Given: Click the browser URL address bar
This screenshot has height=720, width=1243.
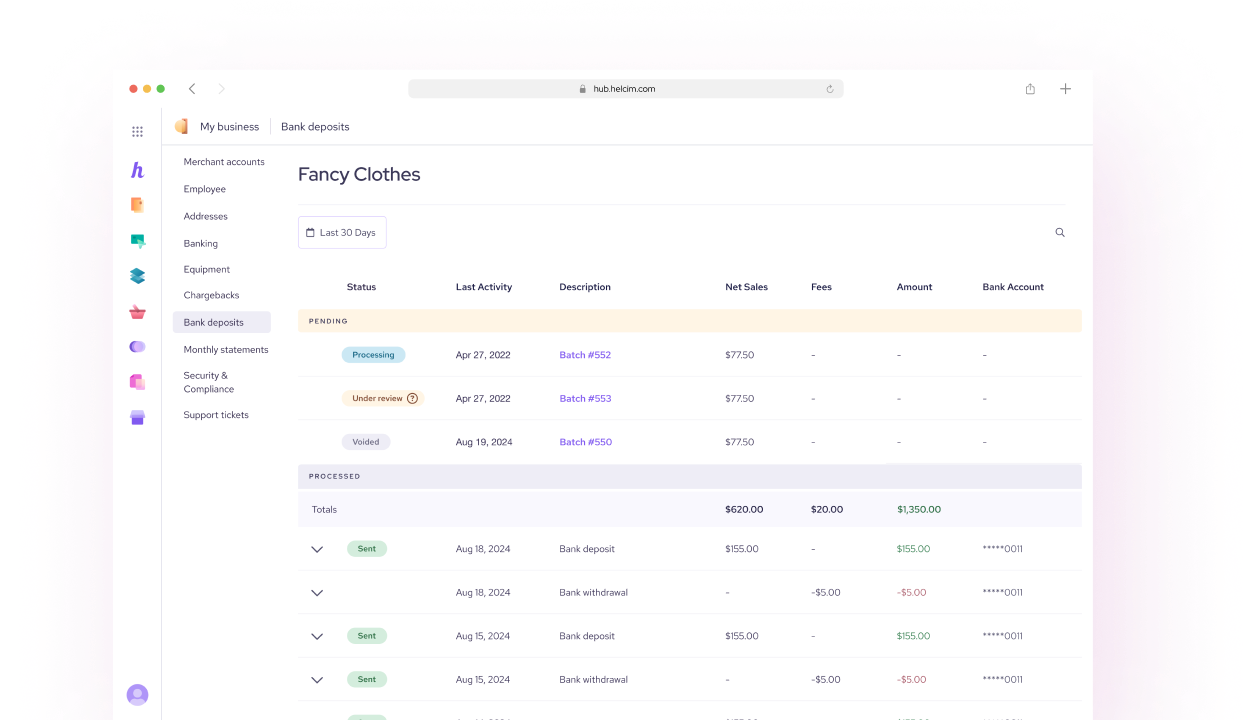Looking at the screenshot, I should pos(625,89).
